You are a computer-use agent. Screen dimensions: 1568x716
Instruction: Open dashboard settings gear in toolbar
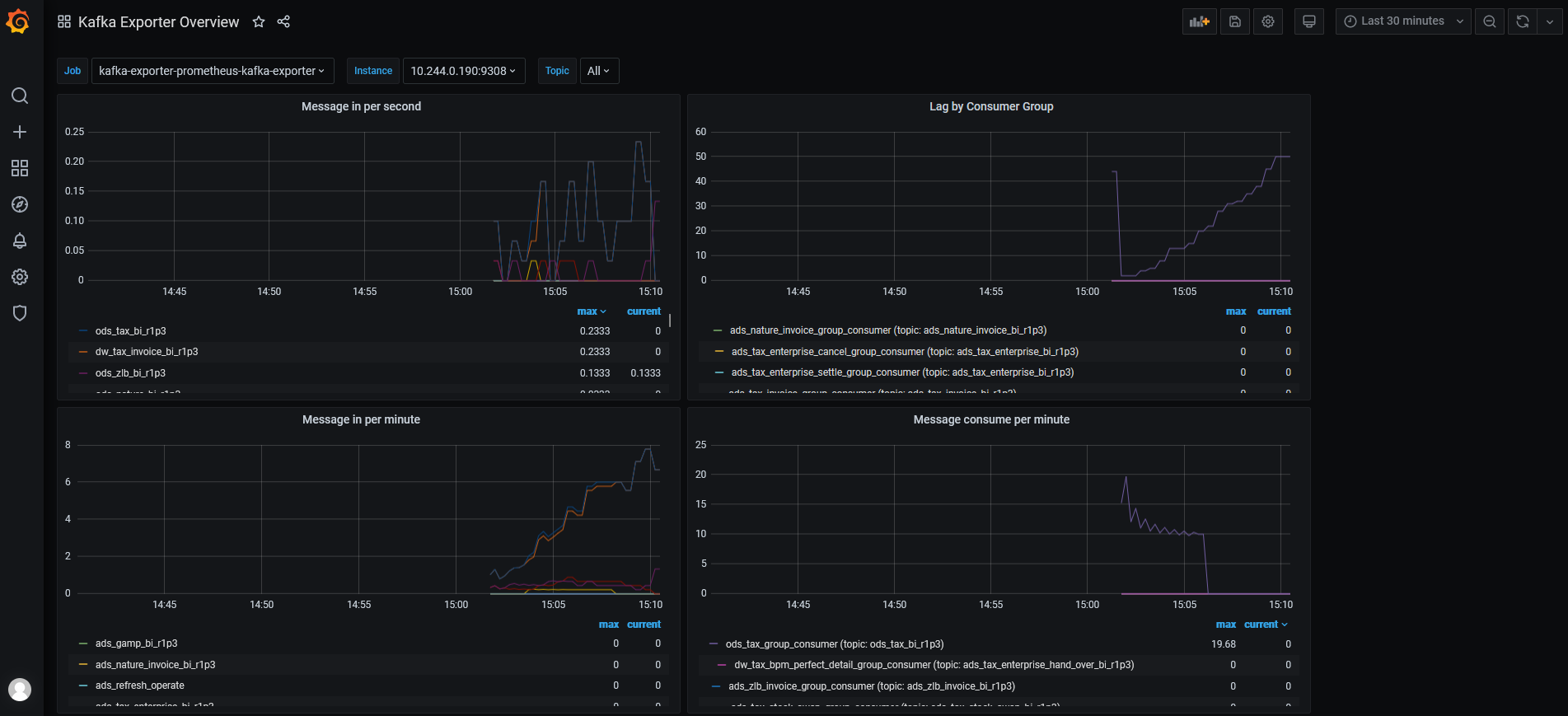pyautogui.click(x=1268, y=21)
